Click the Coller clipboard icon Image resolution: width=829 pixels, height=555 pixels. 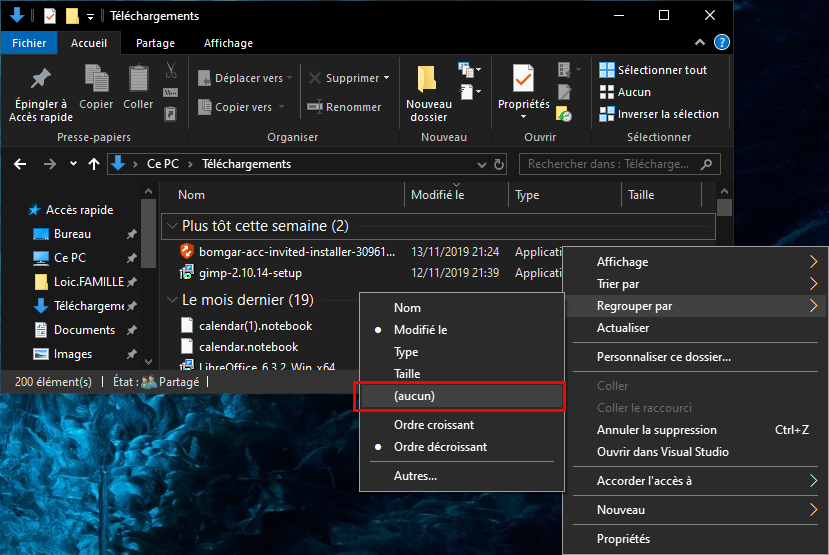138,79
